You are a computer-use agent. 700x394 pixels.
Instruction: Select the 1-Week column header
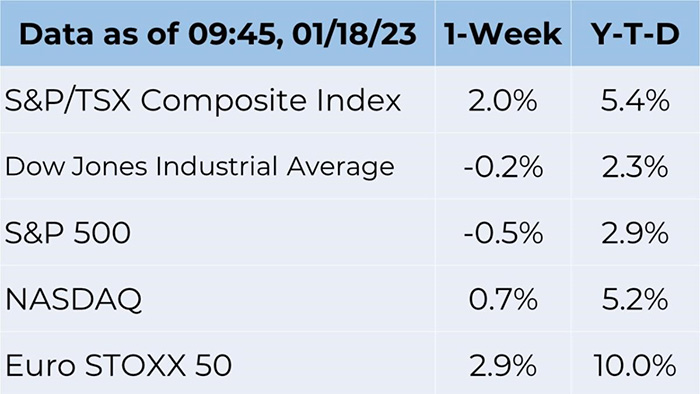(503, 34)
